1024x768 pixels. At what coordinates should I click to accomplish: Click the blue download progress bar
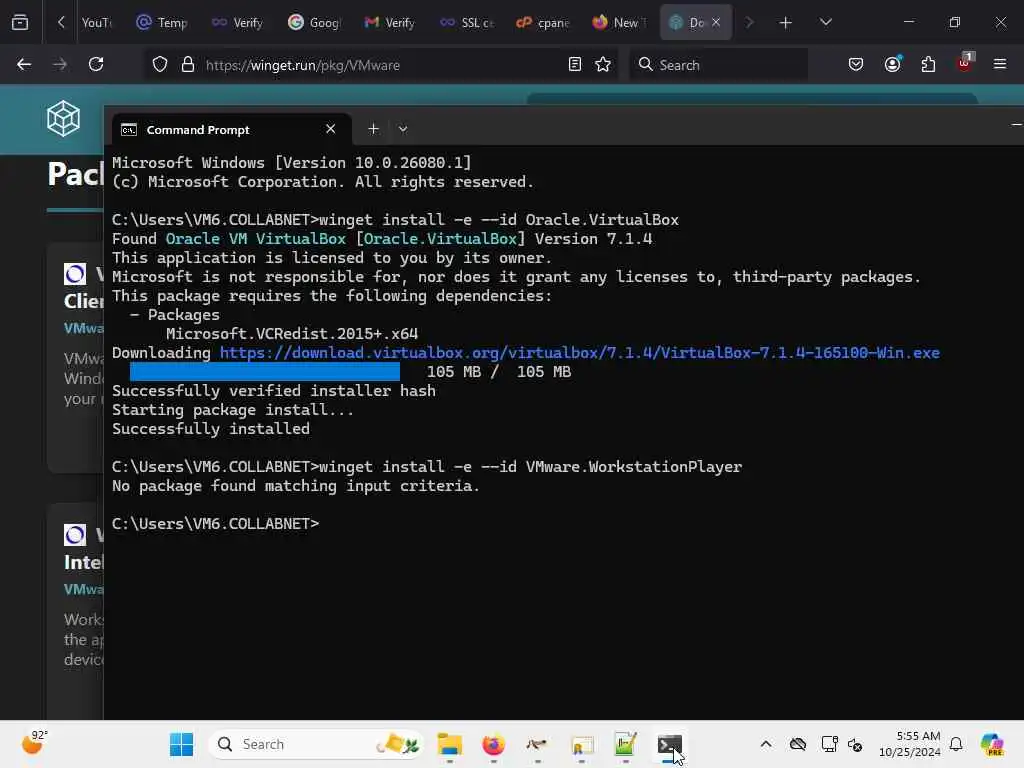pyautogui.click(x=264, y=372)
